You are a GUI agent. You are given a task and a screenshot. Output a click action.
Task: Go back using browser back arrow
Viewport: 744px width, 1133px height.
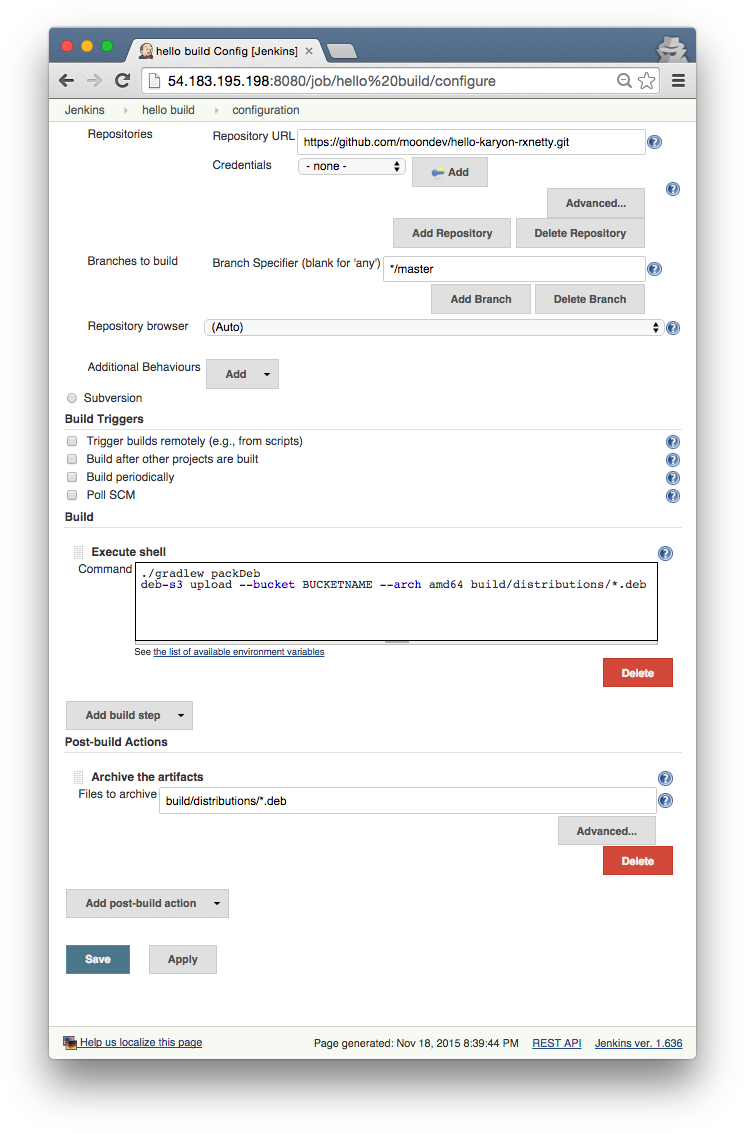click(x=67, y=81)
